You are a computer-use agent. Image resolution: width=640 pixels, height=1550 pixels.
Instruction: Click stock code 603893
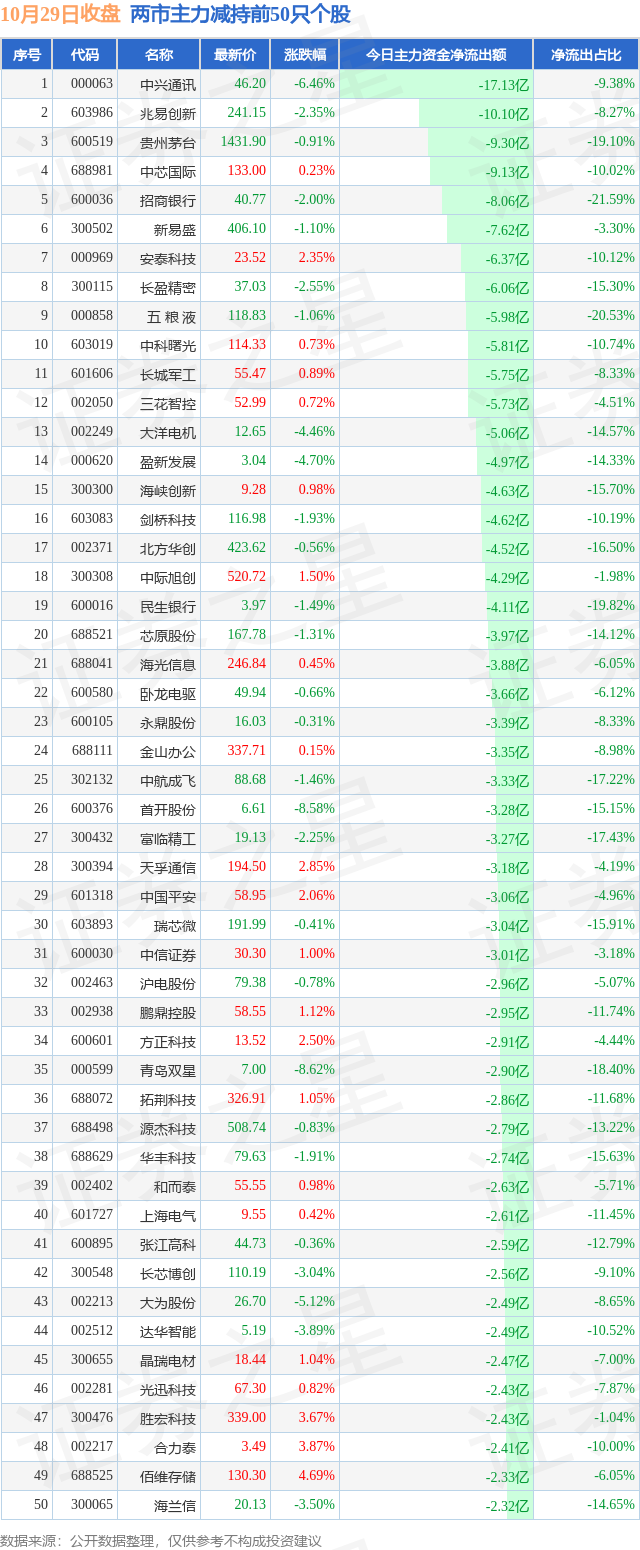(x=92, y=925)
